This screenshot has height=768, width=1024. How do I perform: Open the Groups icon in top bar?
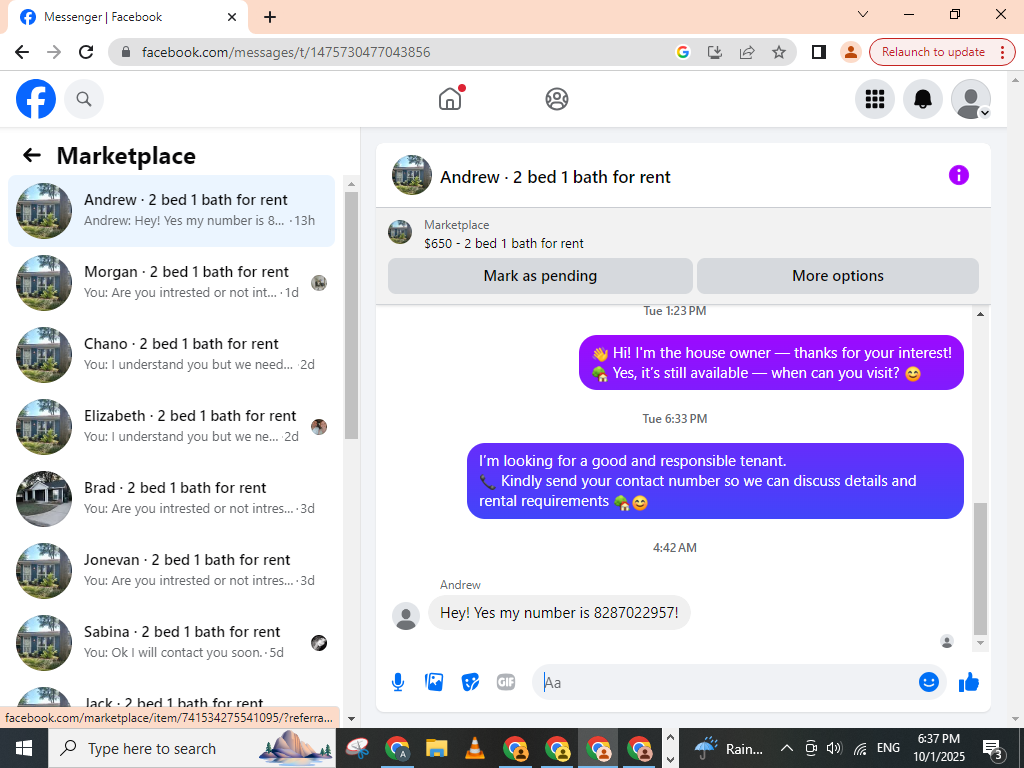coord(556,99)
